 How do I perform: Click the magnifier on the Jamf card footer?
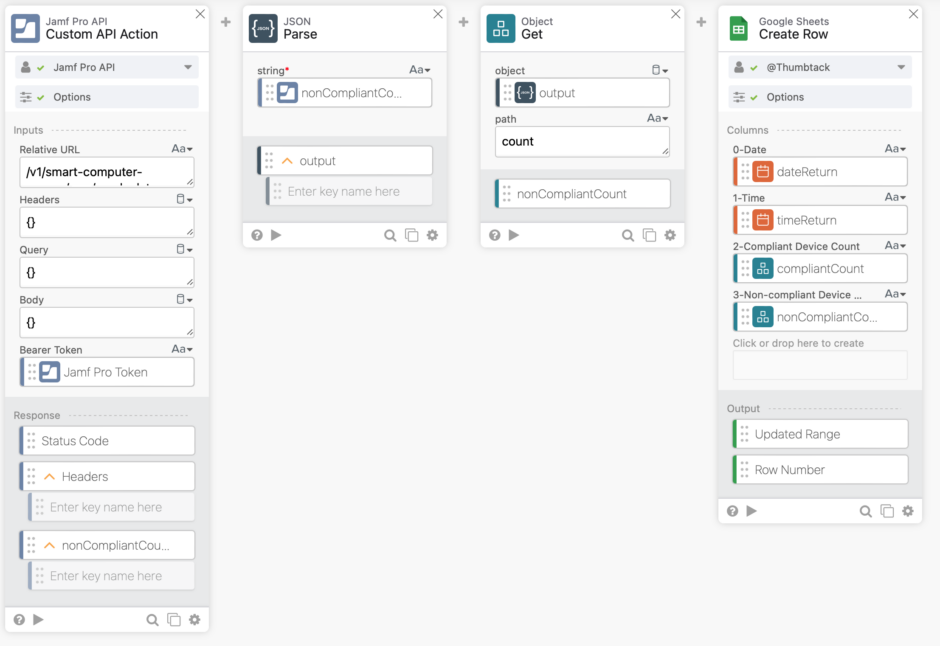152,620
